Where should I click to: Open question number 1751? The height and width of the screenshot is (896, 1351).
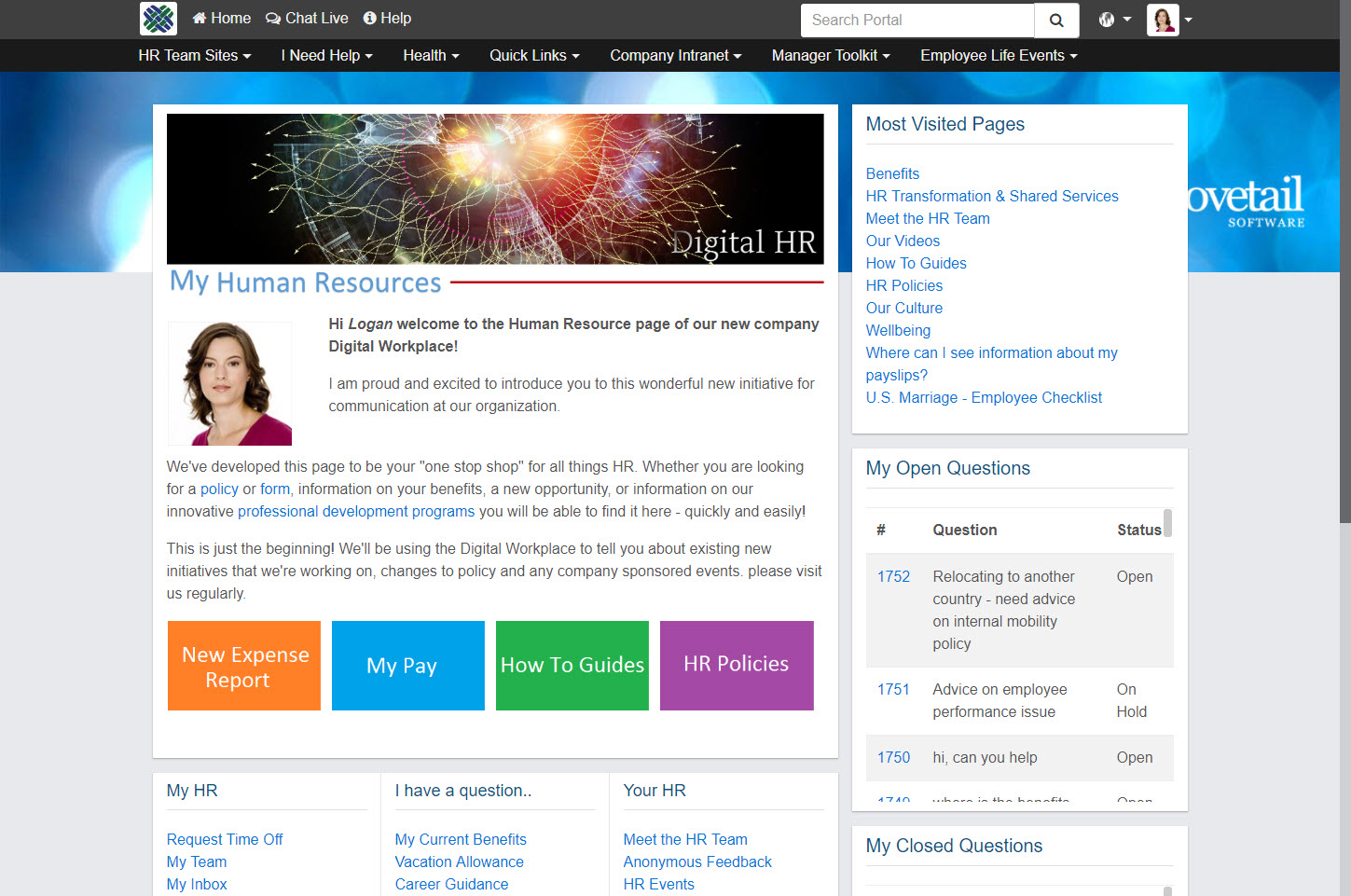coord(893,690)
